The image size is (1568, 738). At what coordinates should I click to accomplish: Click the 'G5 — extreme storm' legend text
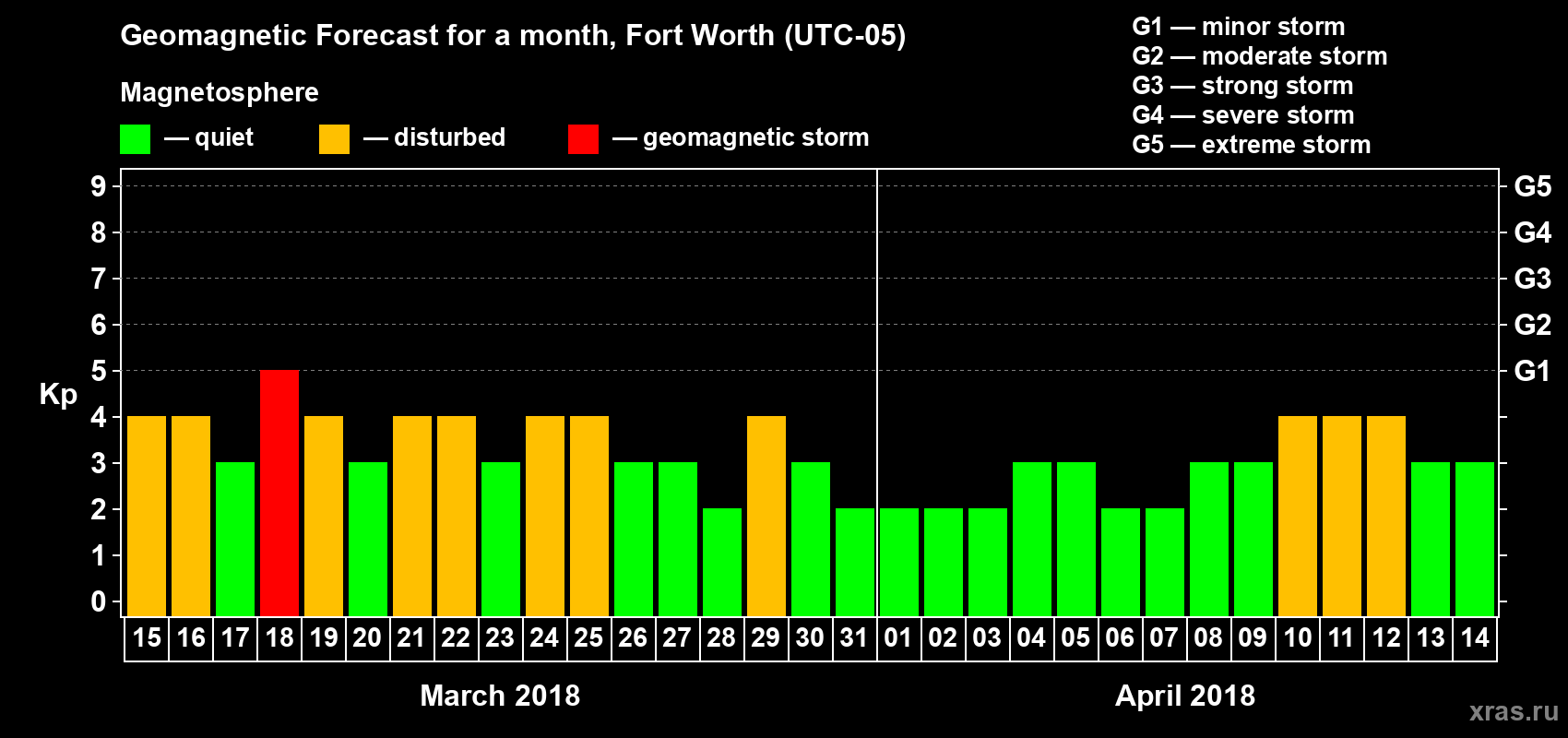[x=1252, y=145]
